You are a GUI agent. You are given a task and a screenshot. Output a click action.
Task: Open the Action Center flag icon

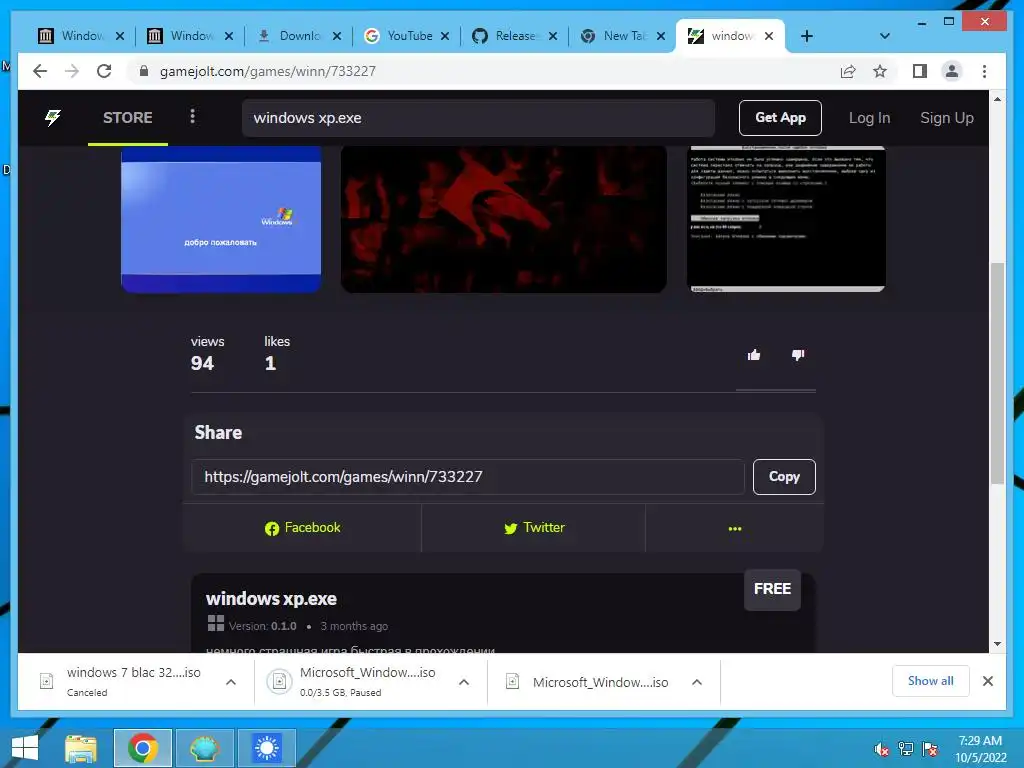click(x=930, y=748)
